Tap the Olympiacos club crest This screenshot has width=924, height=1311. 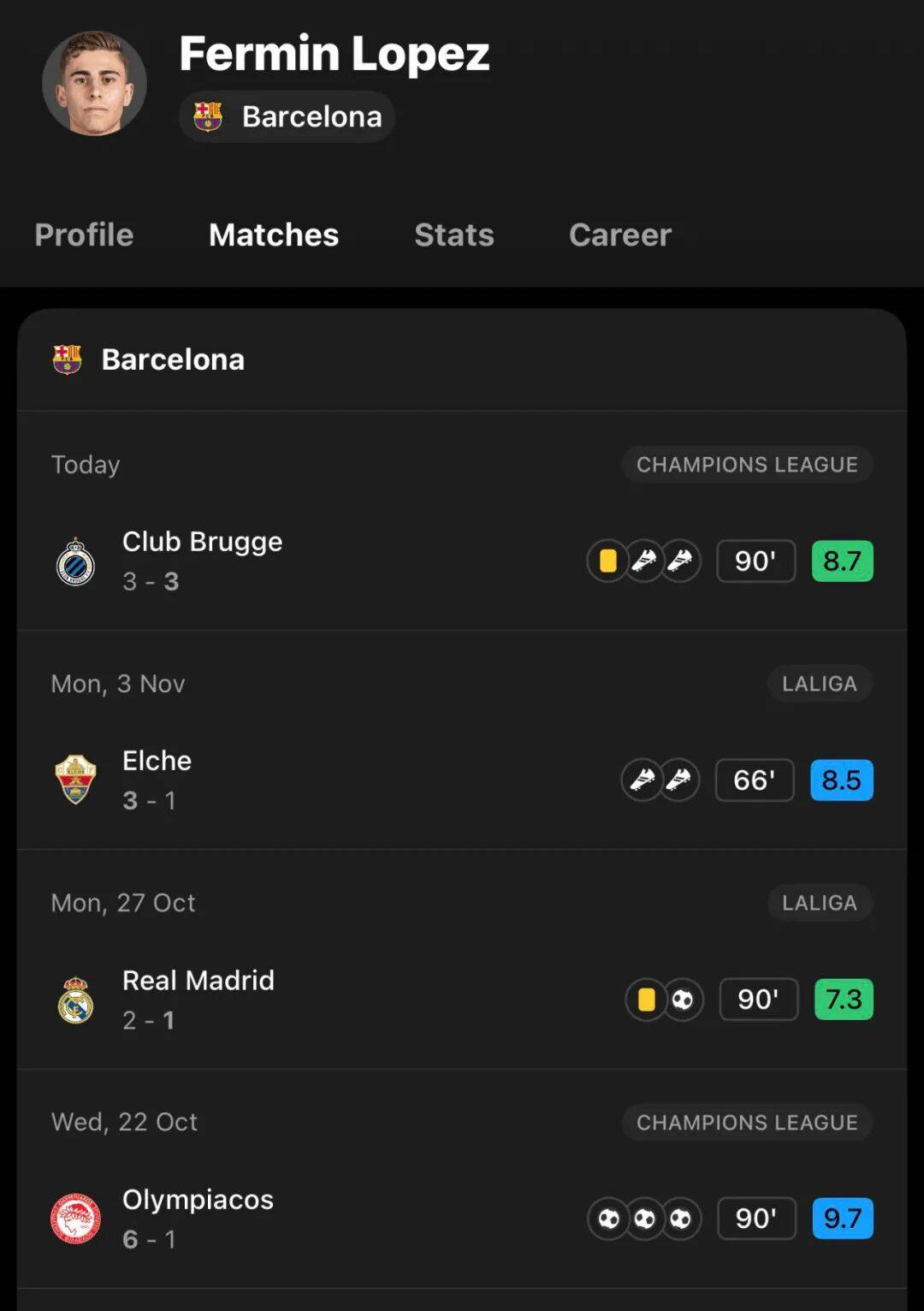click(x=75, y=1219)
